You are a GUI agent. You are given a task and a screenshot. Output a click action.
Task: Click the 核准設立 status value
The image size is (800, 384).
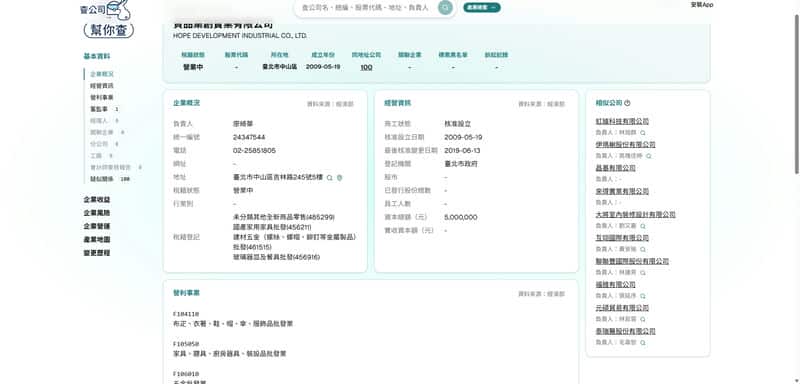click(x=458, y=124)
